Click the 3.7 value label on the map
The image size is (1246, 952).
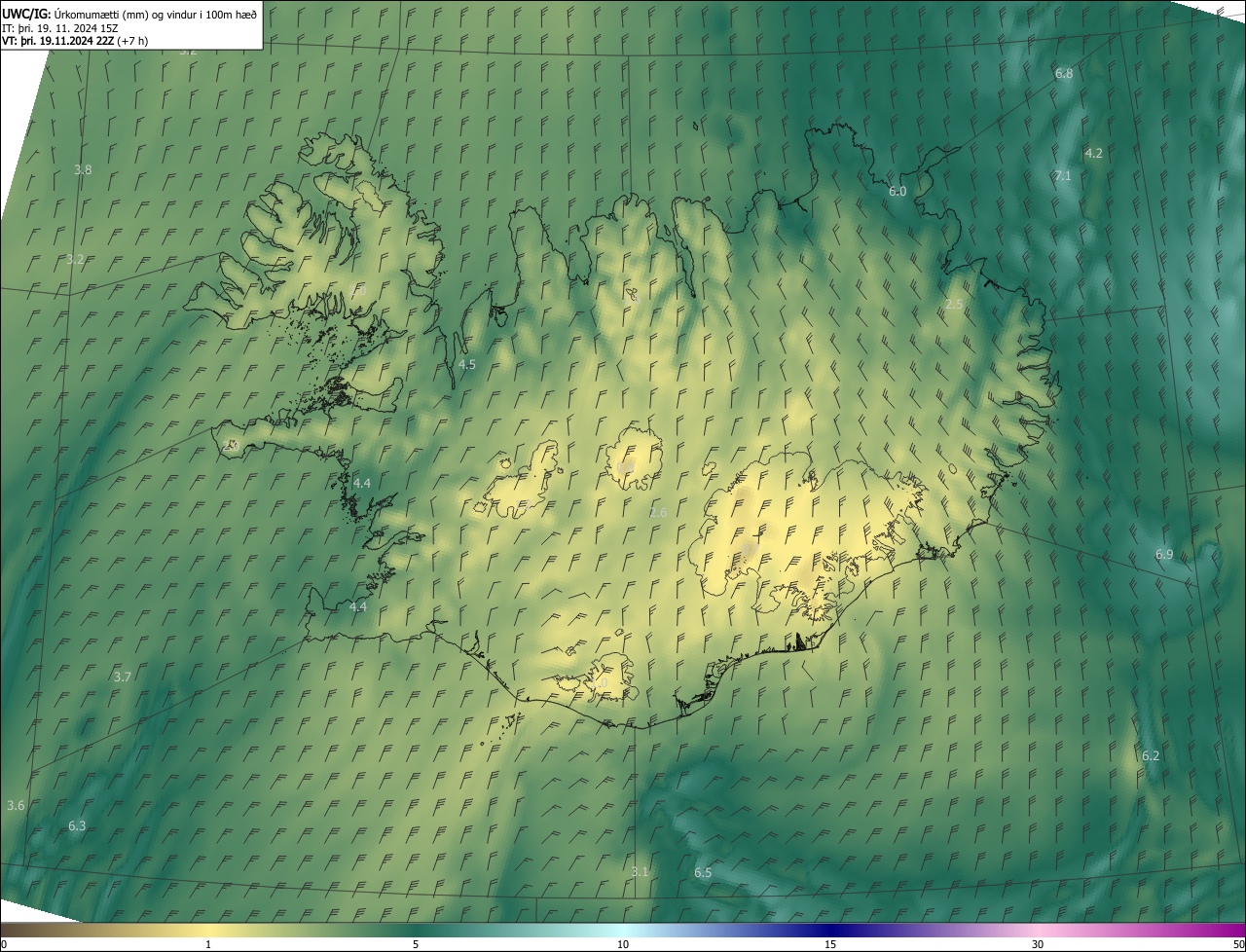(122, 677)
